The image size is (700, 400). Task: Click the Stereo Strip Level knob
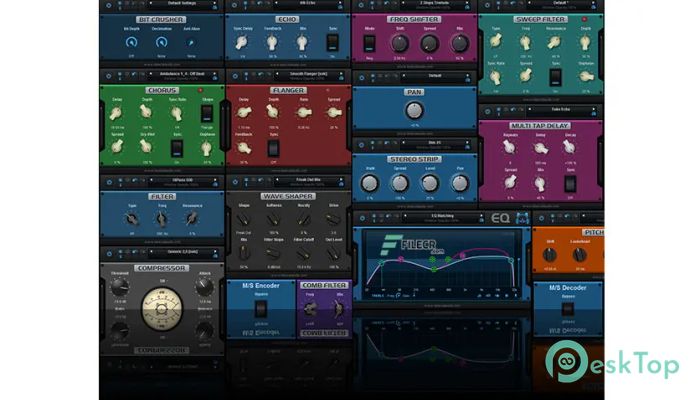click(x=429, y=183)
